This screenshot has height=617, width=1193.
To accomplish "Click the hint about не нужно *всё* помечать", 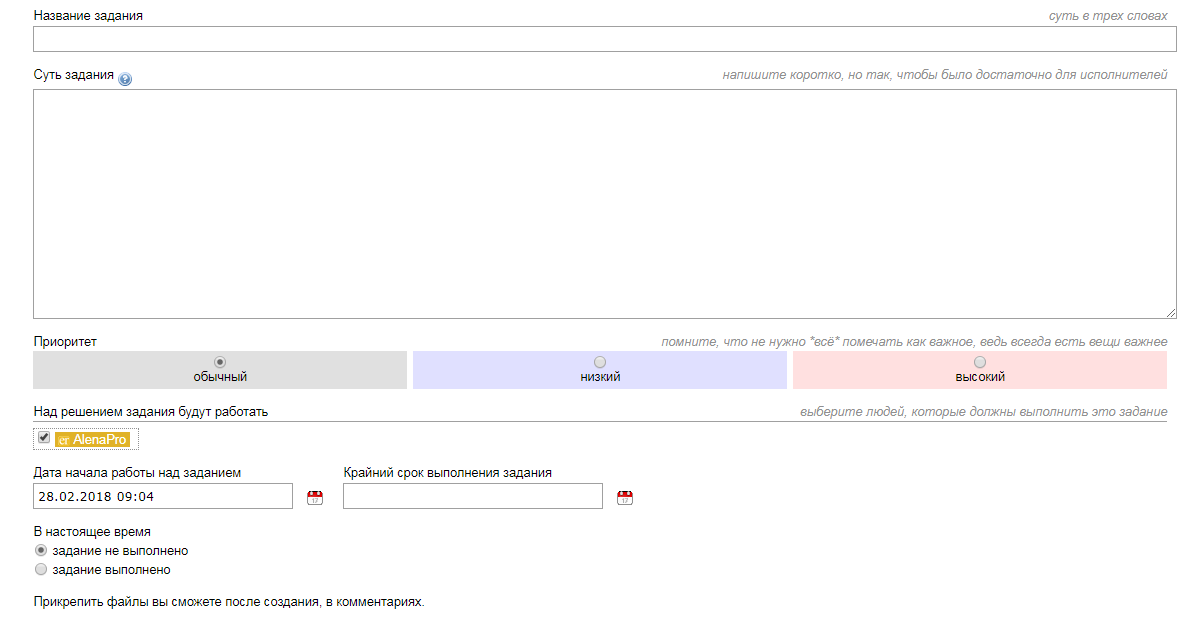I will 914,342.
